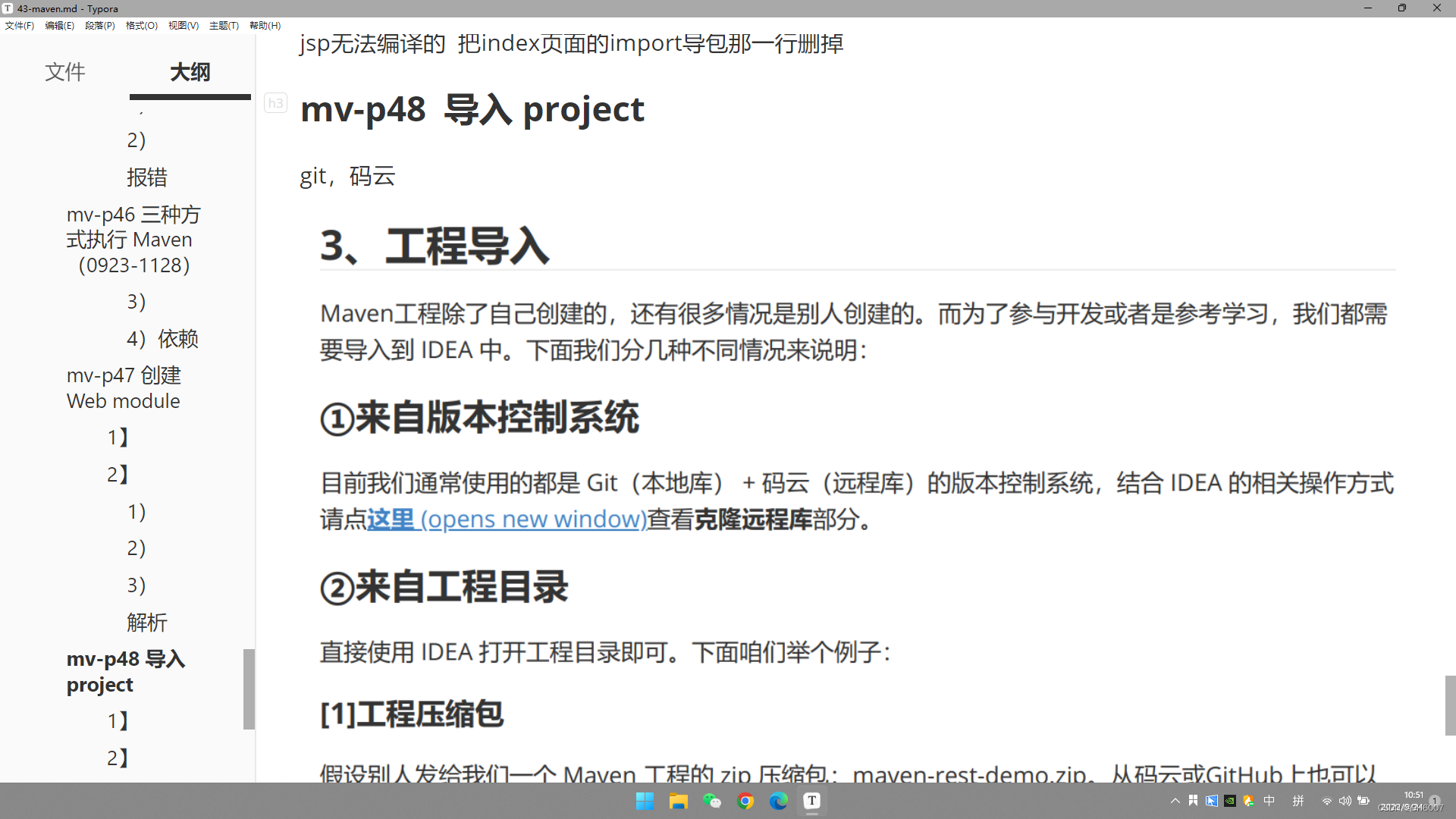Open the 格式(O) menu

[x=142, y=25]
